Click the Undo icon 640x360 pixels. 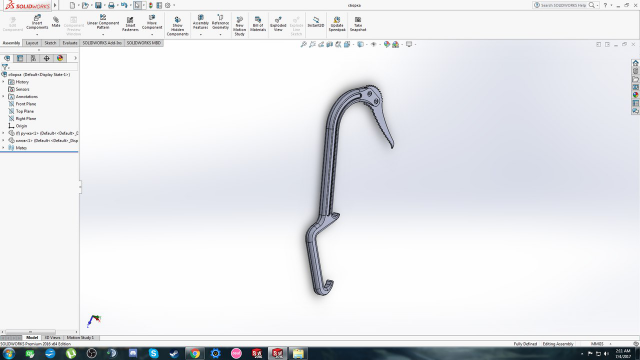tap(124, 5)
